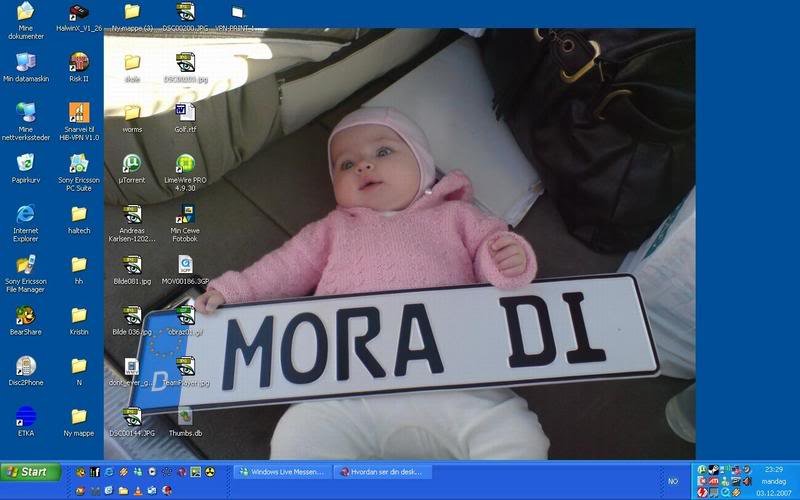
Task: Click the Start button
Action: [28, 472]
